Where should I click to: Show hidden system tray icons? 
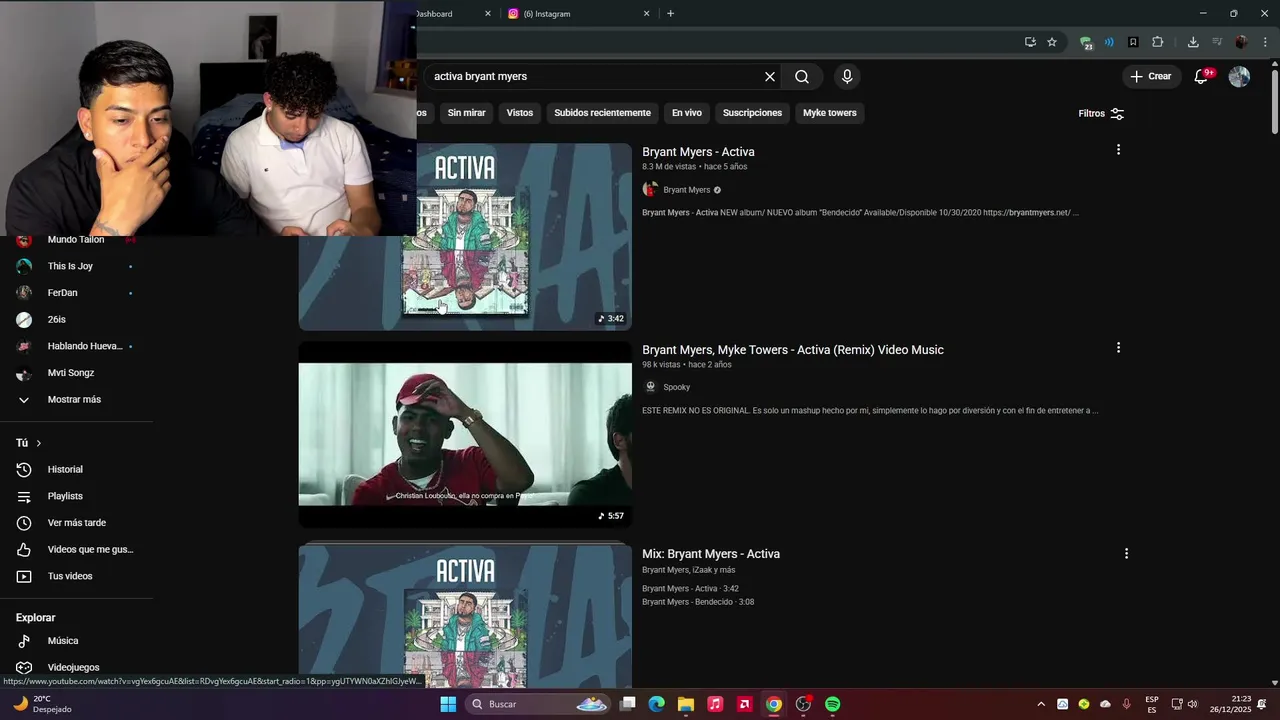(x=1041, y=704)
